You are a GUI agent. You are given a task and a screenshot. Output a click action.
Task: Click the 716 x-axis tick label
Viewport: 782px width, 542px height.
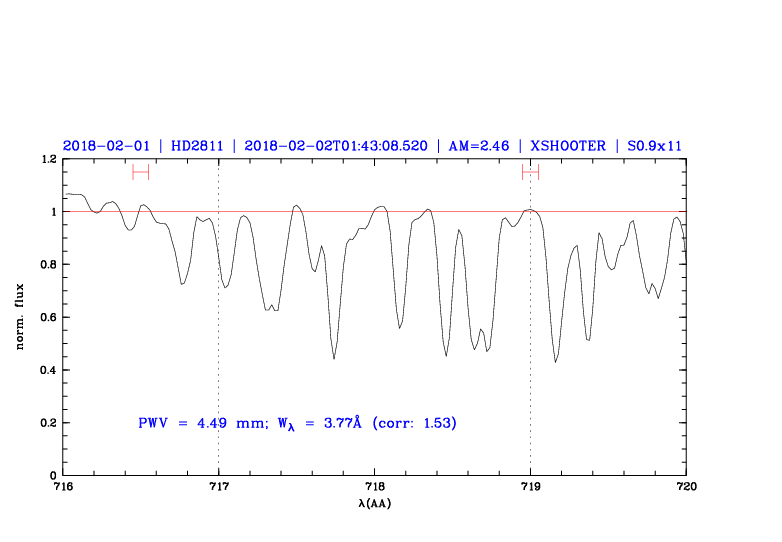63,487
